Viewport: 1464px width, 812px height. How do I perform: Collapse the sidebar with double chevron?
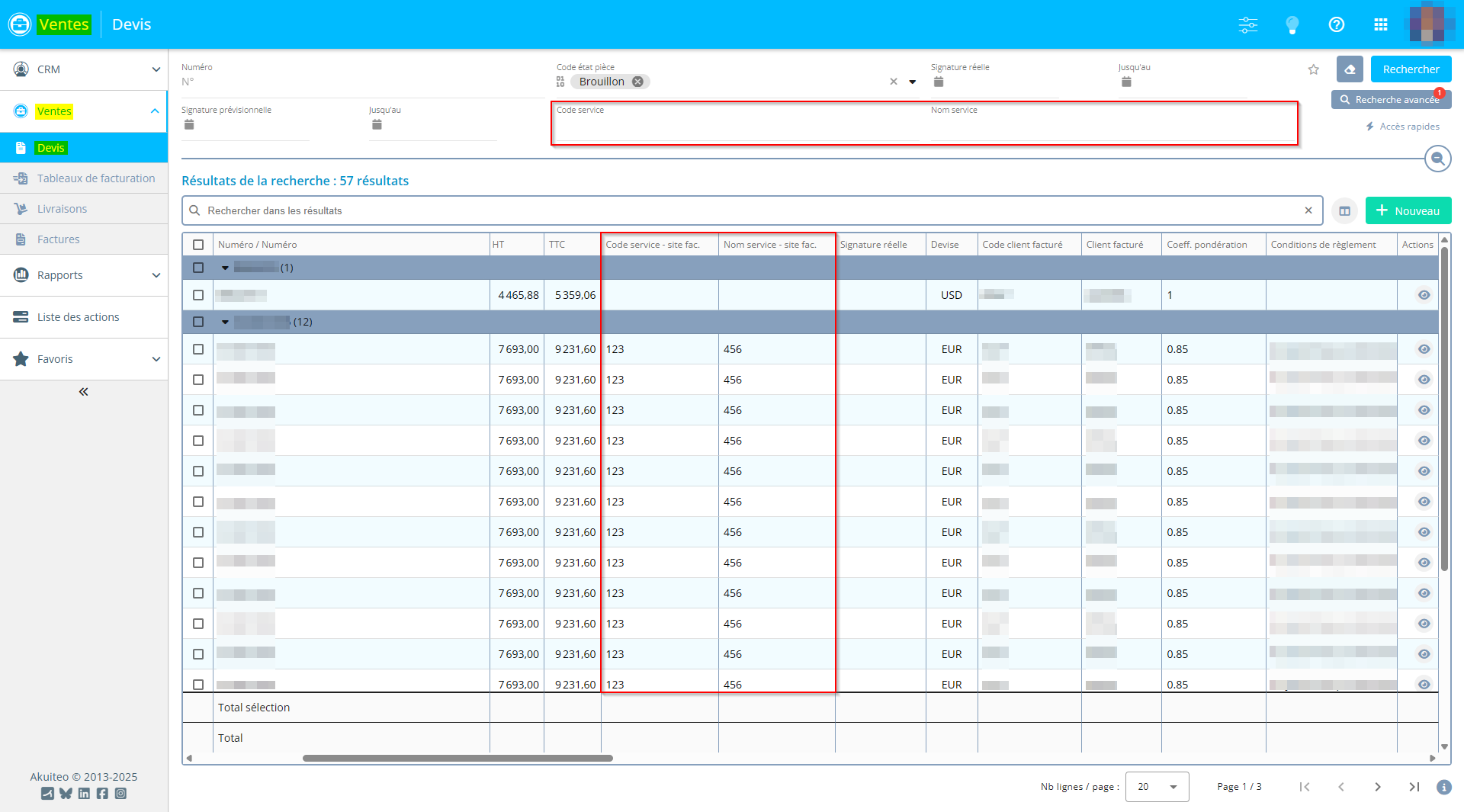pos(83,392)
